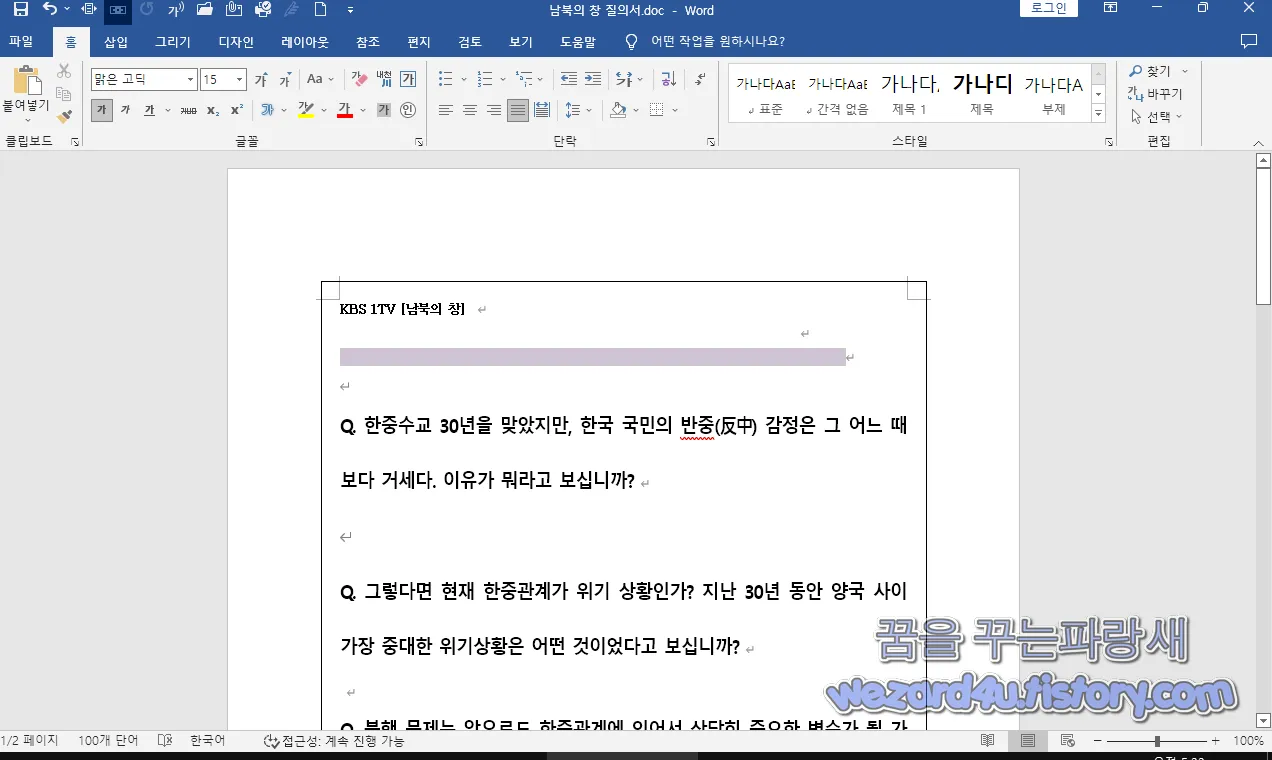This screenshot has width=1272, height=760.
Task: Apply the 제목 1 style
Action: point(909,92)
